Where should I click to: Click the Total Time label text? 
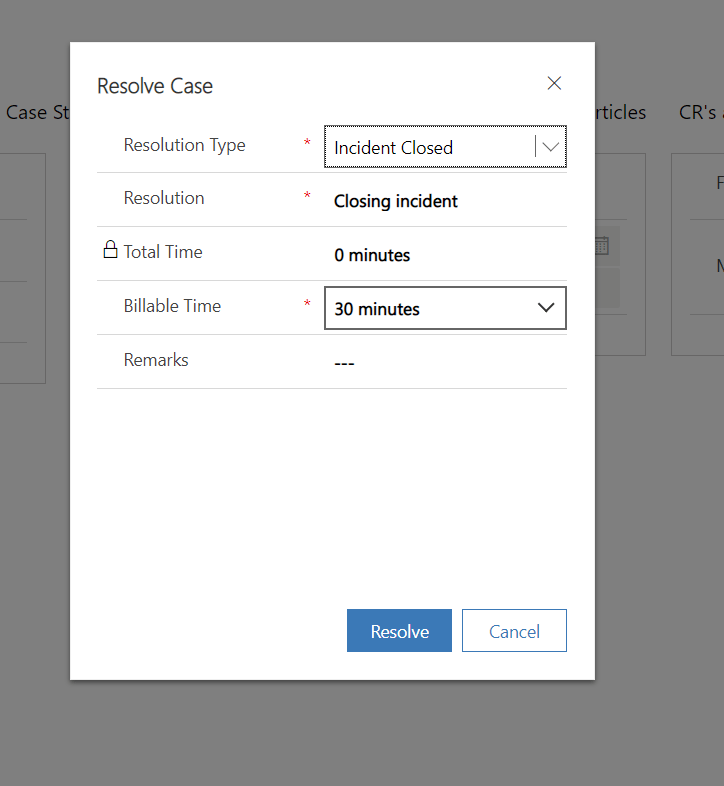pos(163,252)
